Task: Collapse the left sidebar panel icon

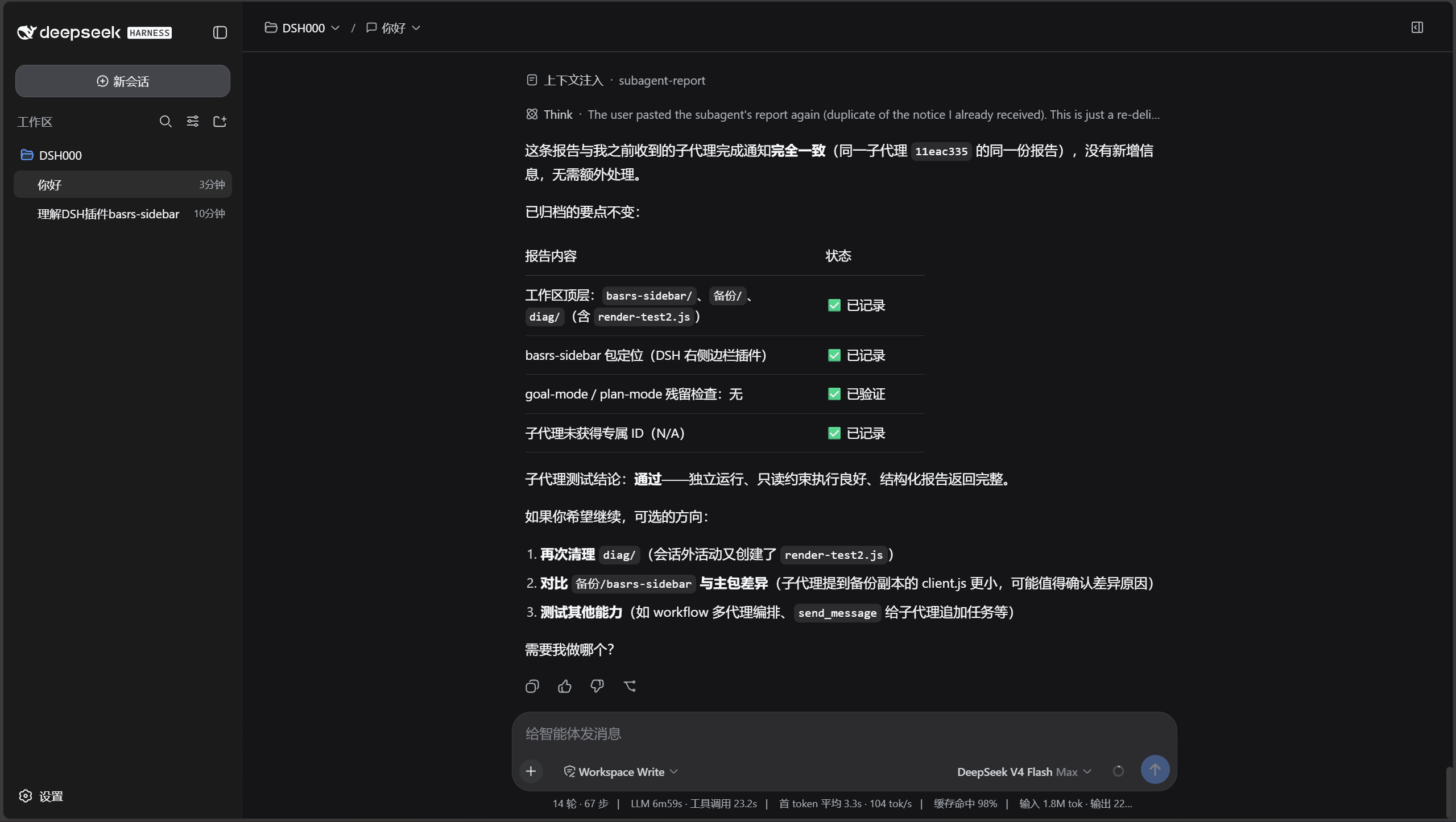Action: (x=220, y=32)
